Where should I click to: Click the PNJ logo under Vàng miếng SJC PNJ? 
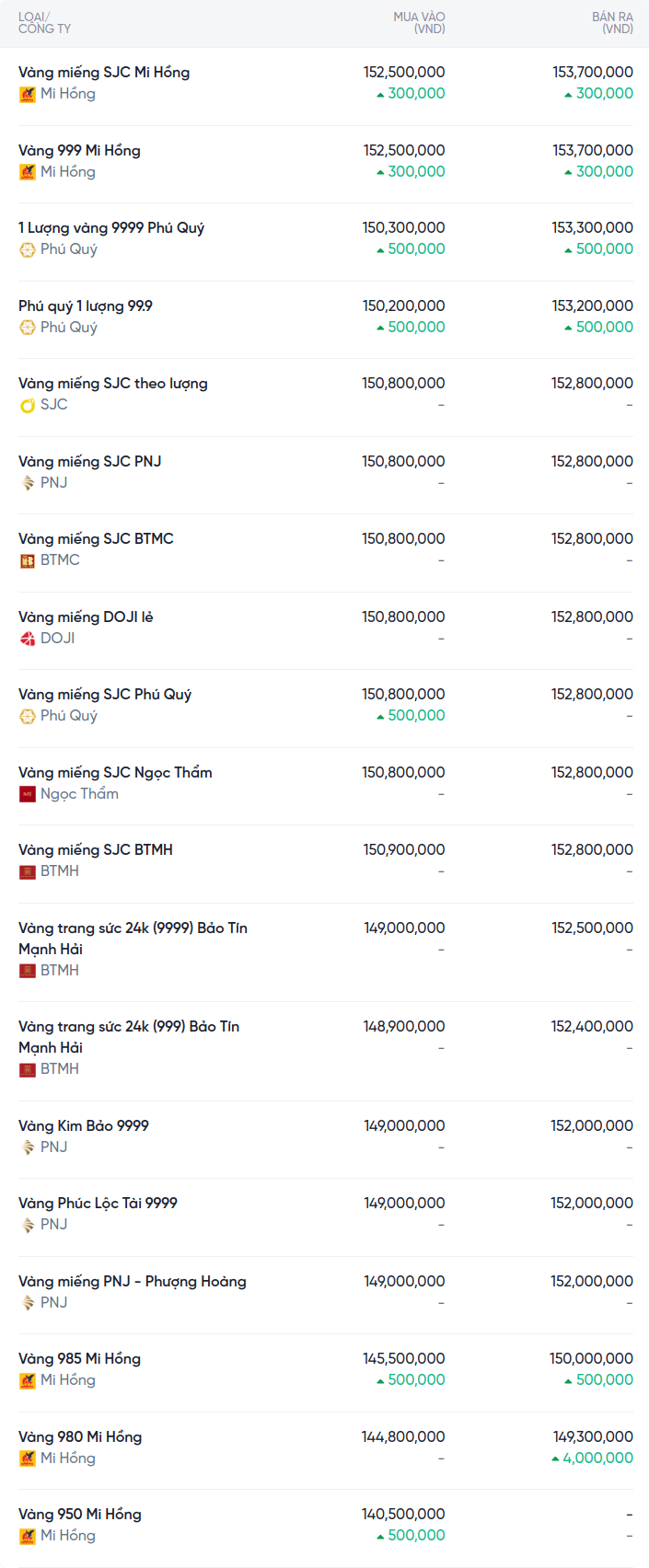(28, 483)
